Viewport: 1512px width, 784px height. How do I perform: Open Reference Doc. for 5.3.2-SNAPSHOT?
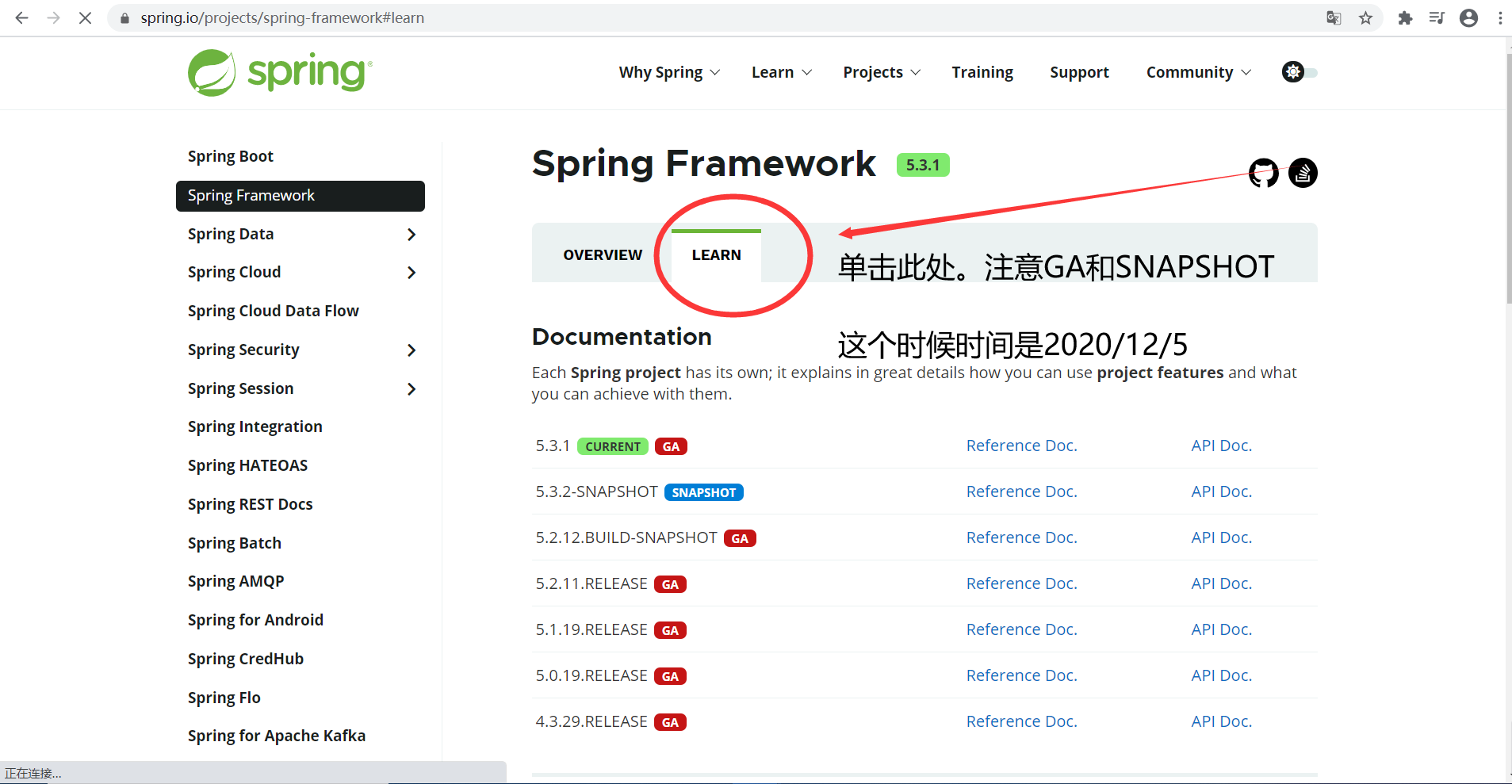click(x=1021, y=491)
